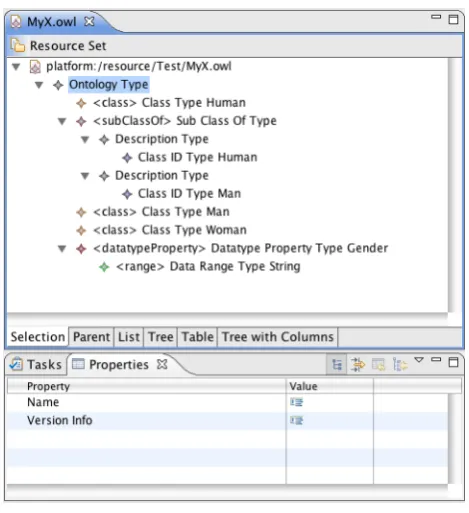Collapse the datatypeProperty Gender node
Viewport: 469px width, 513px height.
click(62, 248)
